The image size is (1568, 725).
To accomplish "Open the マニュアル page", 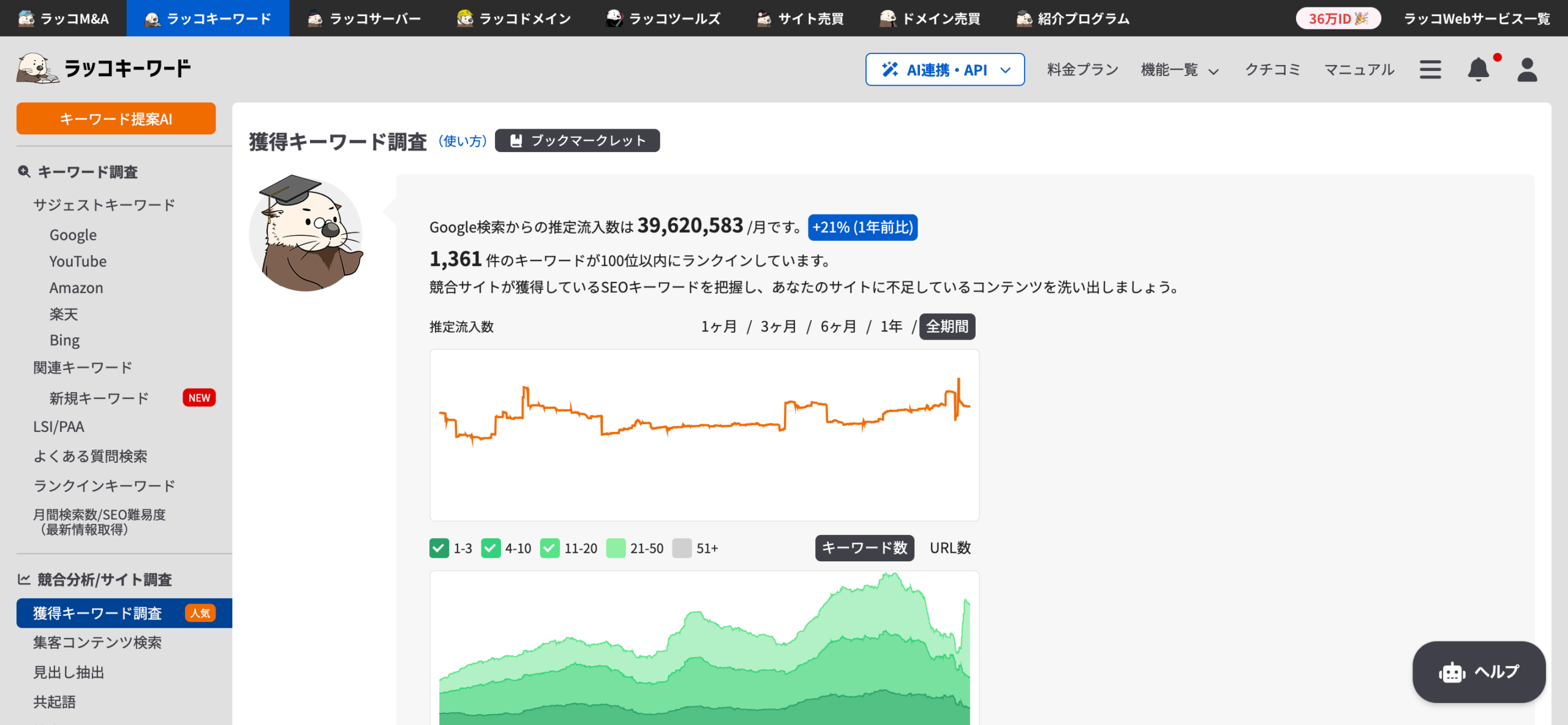I will pyautogui.click(x=1359, y=70).
